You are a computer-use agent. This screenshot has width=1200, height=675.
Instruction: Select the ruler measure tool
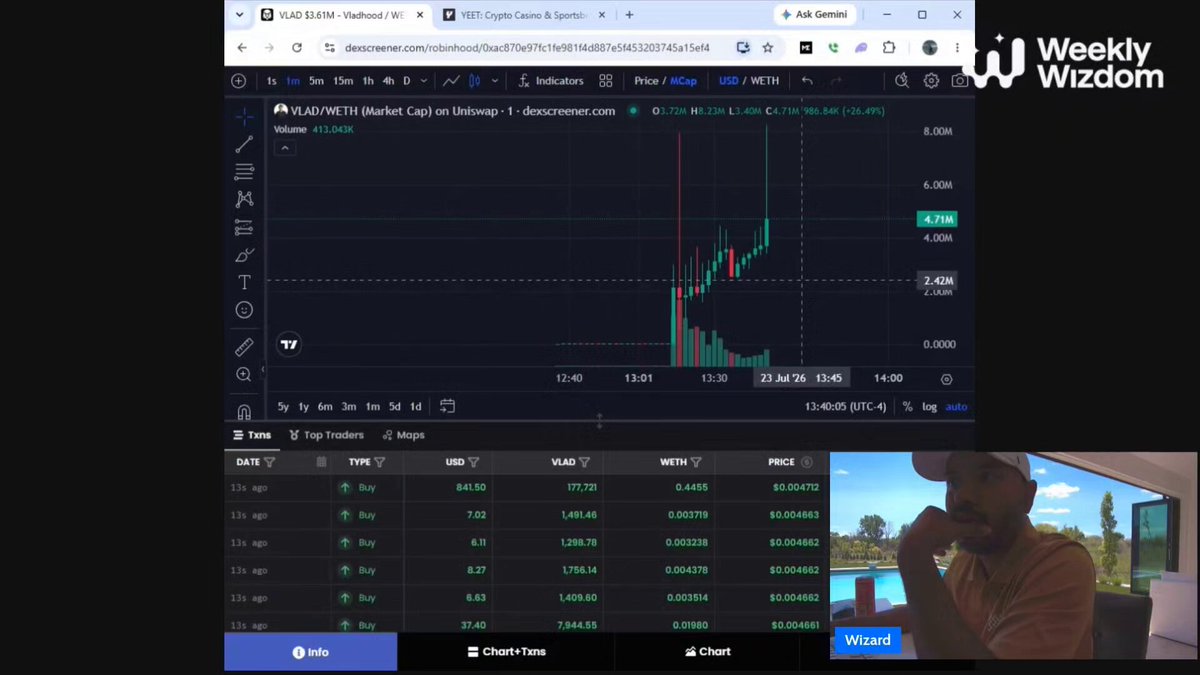244,347
